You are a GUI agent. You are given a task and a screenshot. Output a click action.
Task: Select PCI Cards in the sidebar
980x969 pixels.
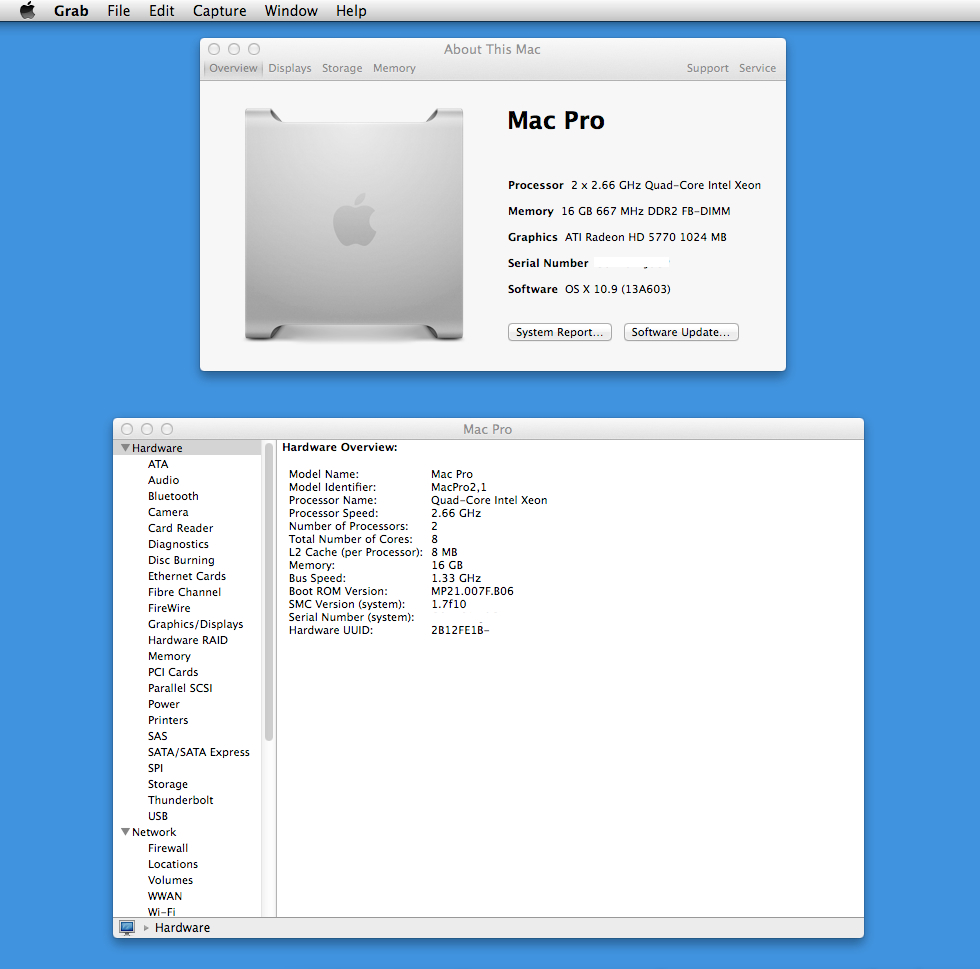(x=173, y=672)
